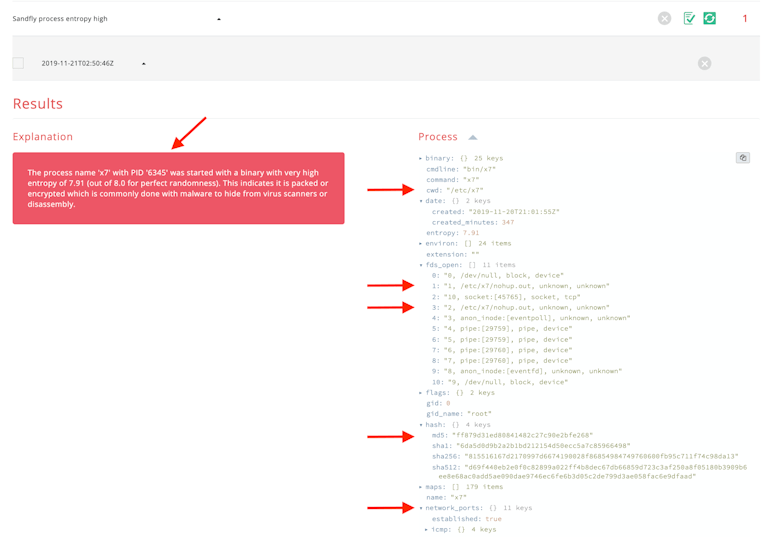Select fds_open entry 7 pipe:[29760]
This screenshot has height=537, width=768.
[502, 350]
